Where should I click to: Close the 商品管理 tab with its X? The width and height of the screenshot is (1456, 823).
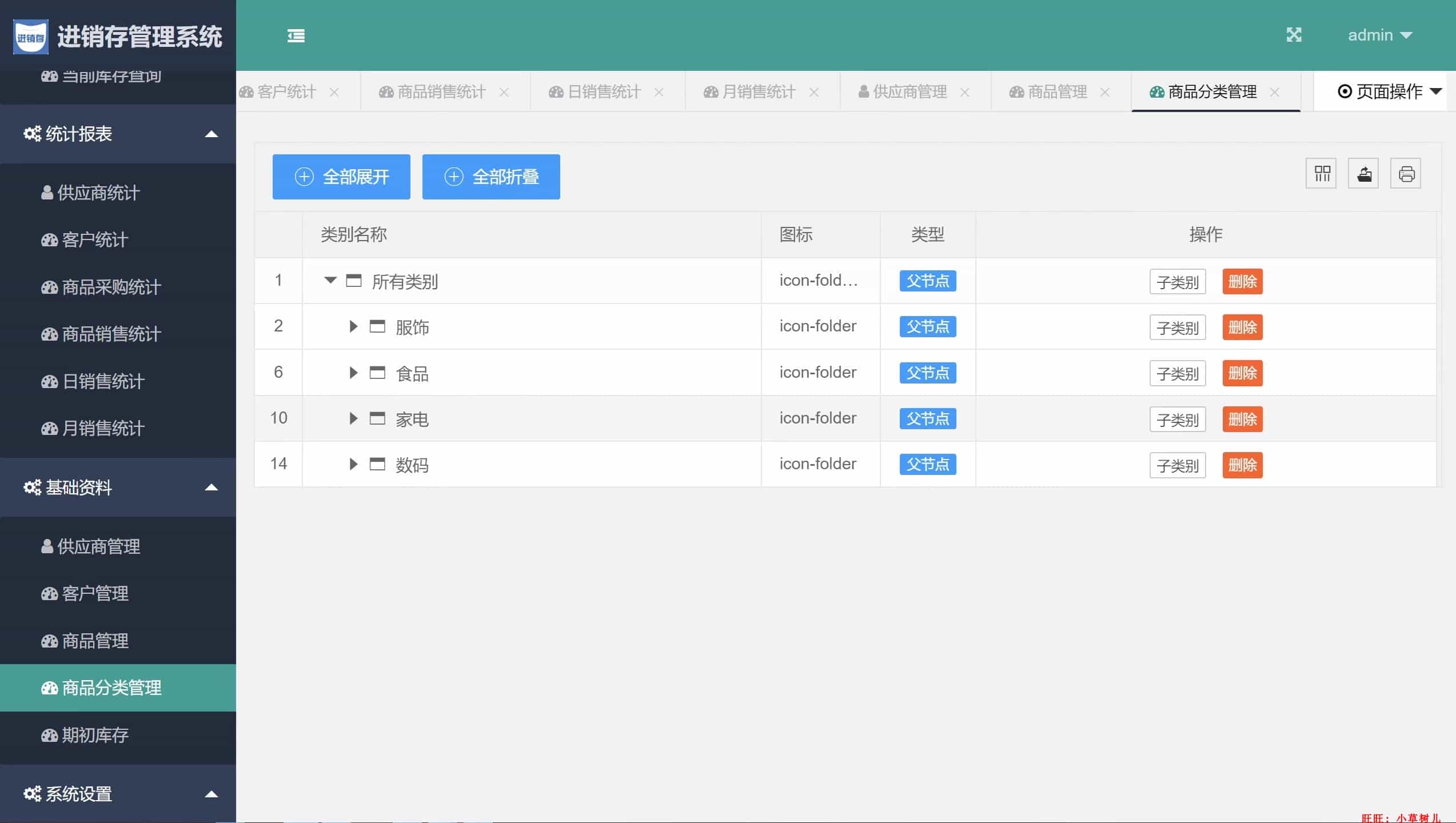[1105, 92]
